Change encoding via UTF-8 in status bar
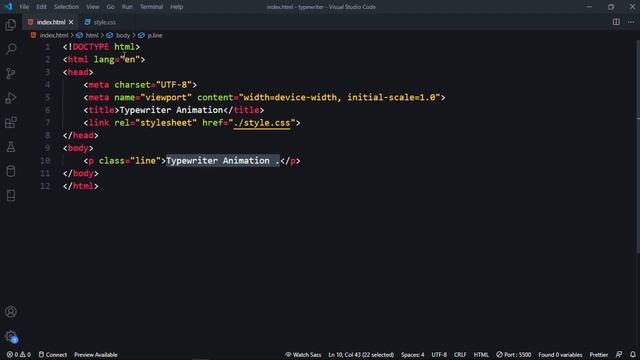640x360 pixels. [x=439, y=355]
